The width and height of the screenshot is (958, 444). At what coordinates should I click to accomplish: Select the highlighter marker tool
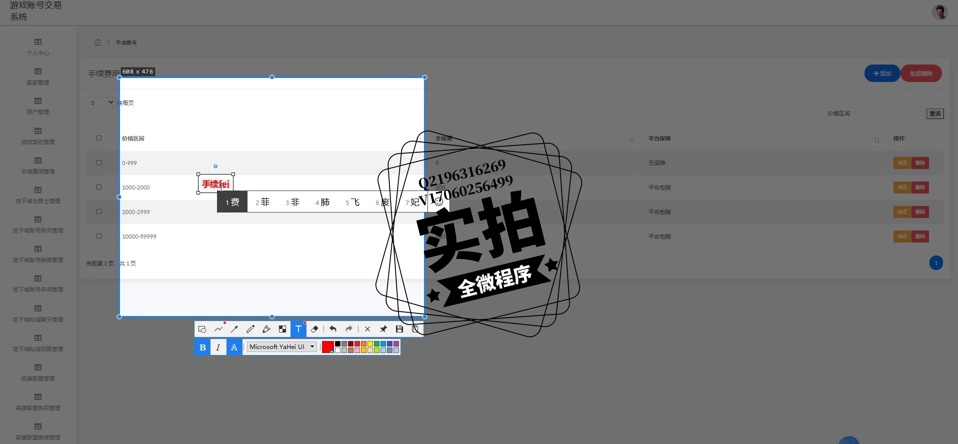pyautogui.click(x=266, y=329)
